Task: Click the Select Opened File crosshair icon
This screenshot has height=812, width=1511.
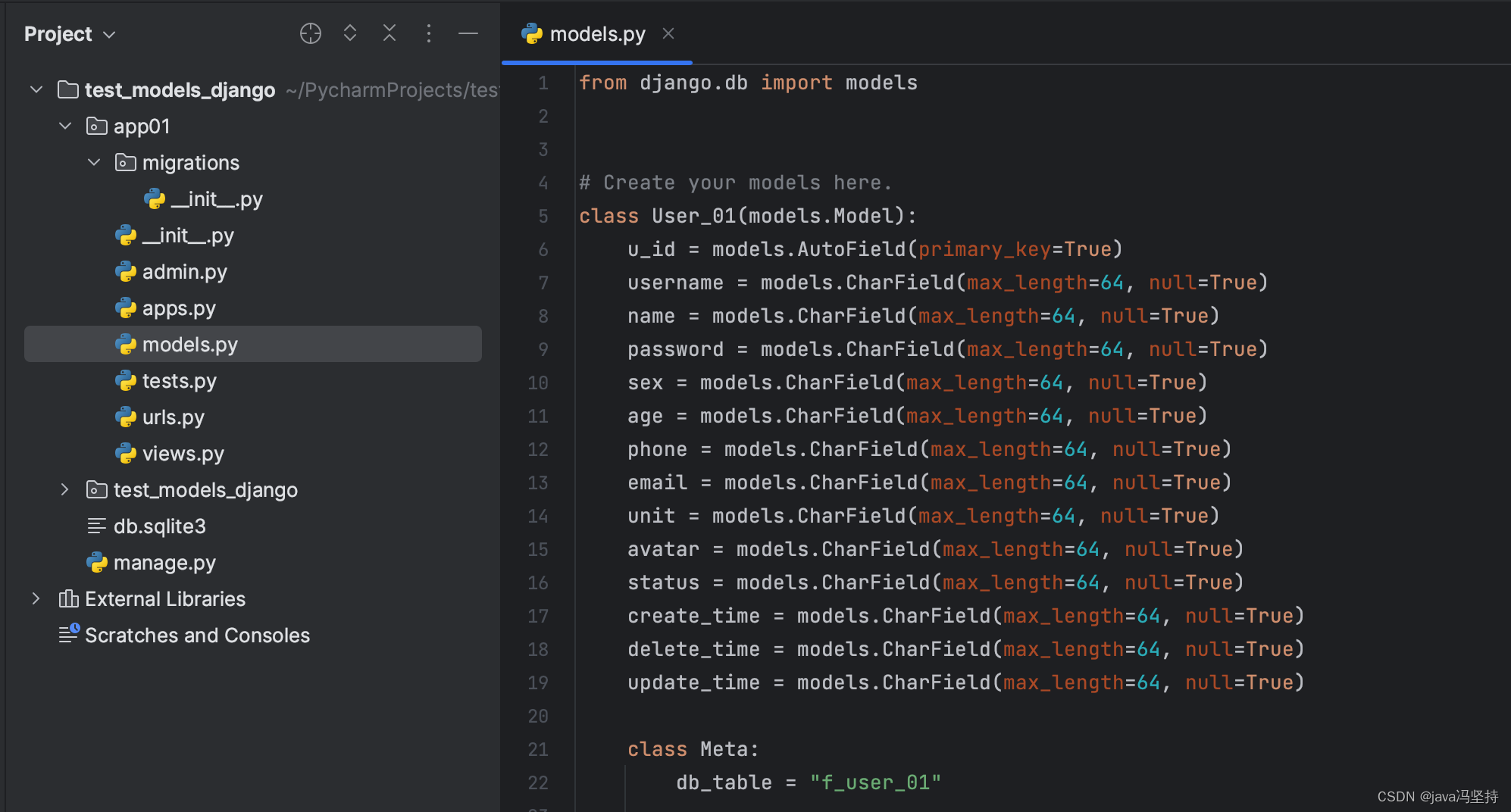Action: (311, 33)
